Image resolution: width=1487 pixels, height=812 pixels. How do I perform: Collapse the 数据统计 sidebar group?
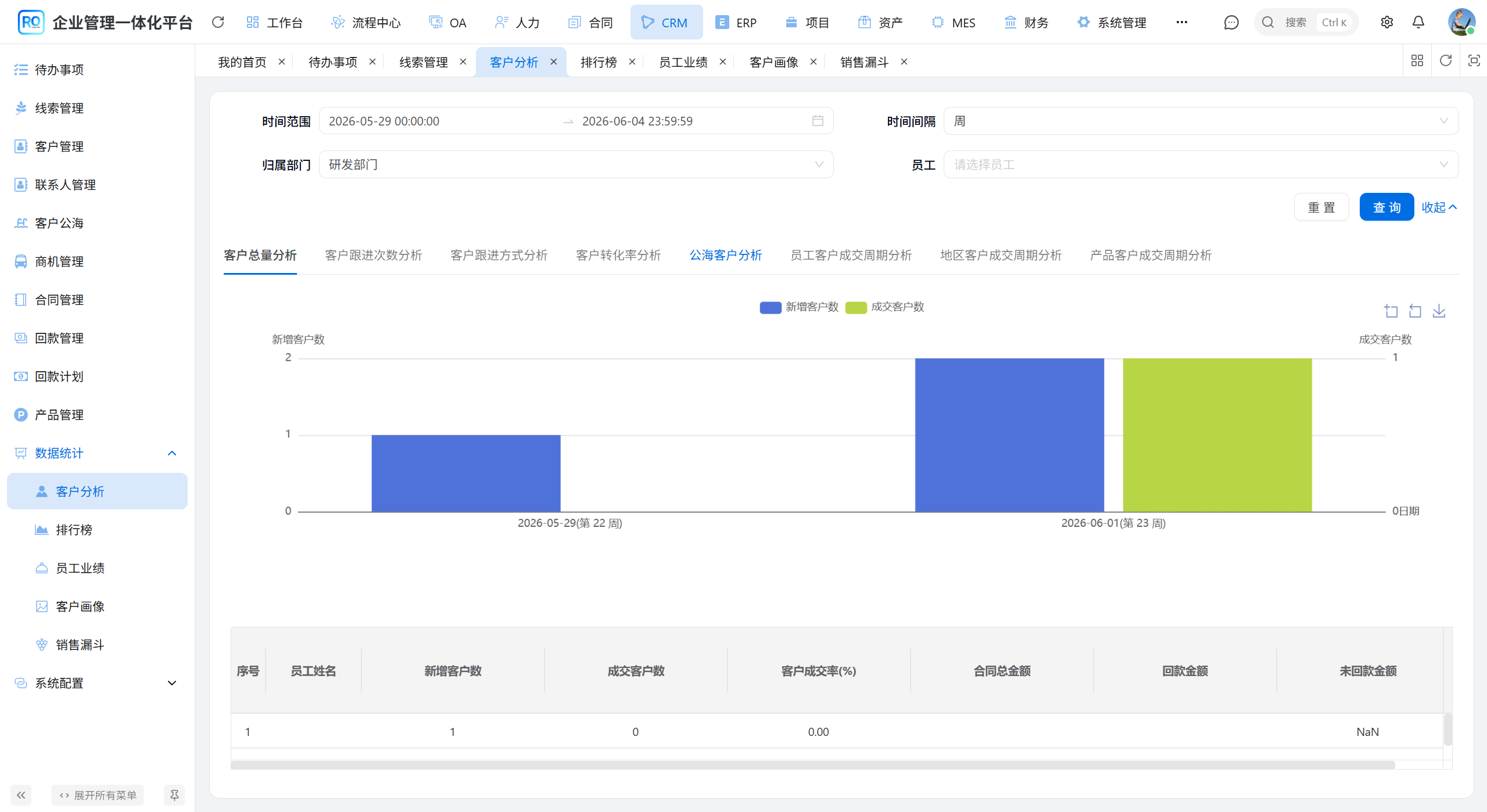click(97, 453)
